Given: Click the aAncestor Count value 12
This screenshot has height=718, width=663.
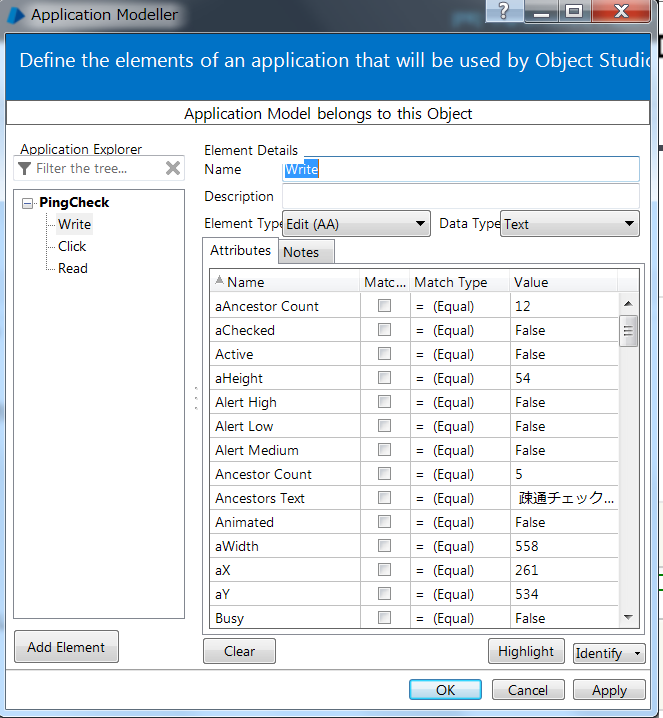Looking at the screenshot, I should (523, 306).
